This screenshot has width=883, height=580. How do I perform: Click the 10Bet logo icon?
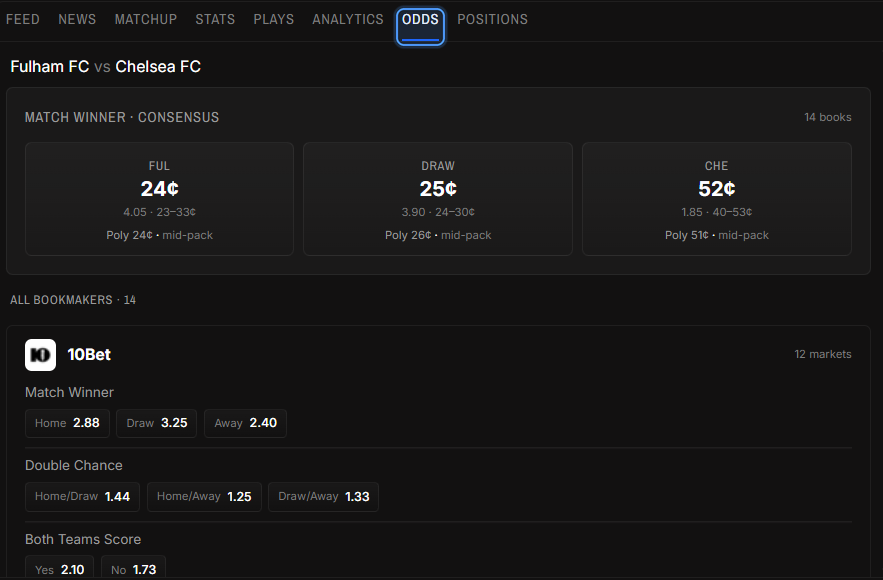[x=41, y=355]
